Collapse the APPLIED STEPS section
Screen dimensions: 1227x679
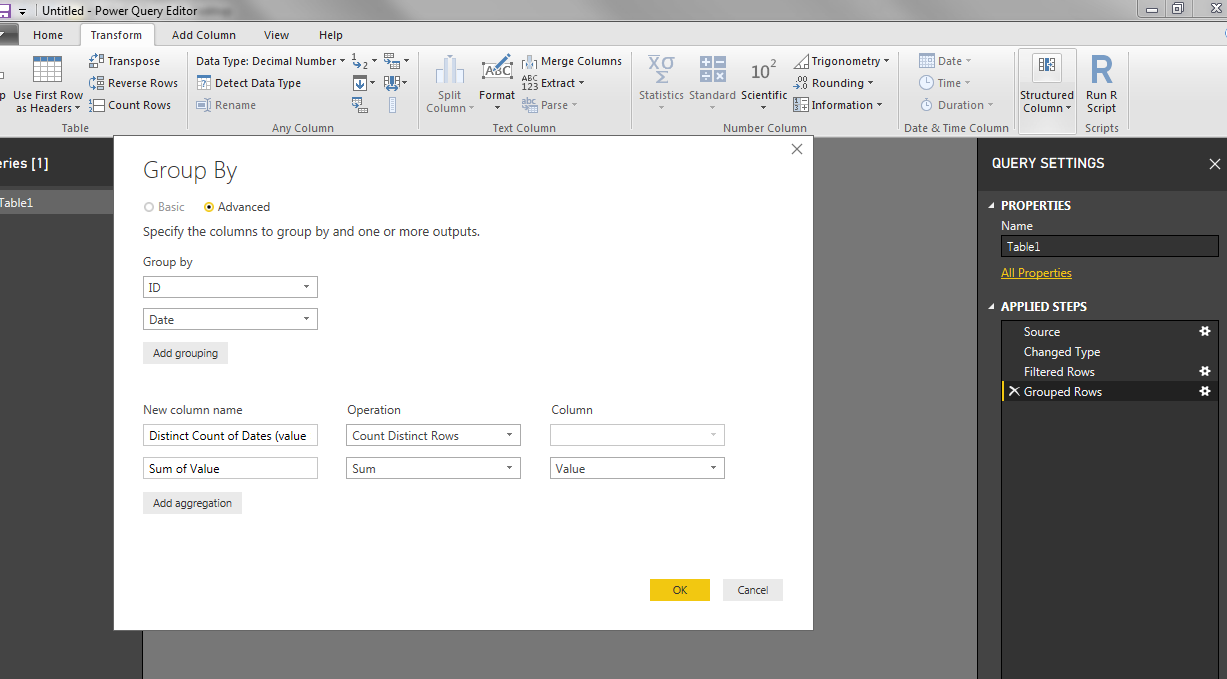[x=992, y=307]
